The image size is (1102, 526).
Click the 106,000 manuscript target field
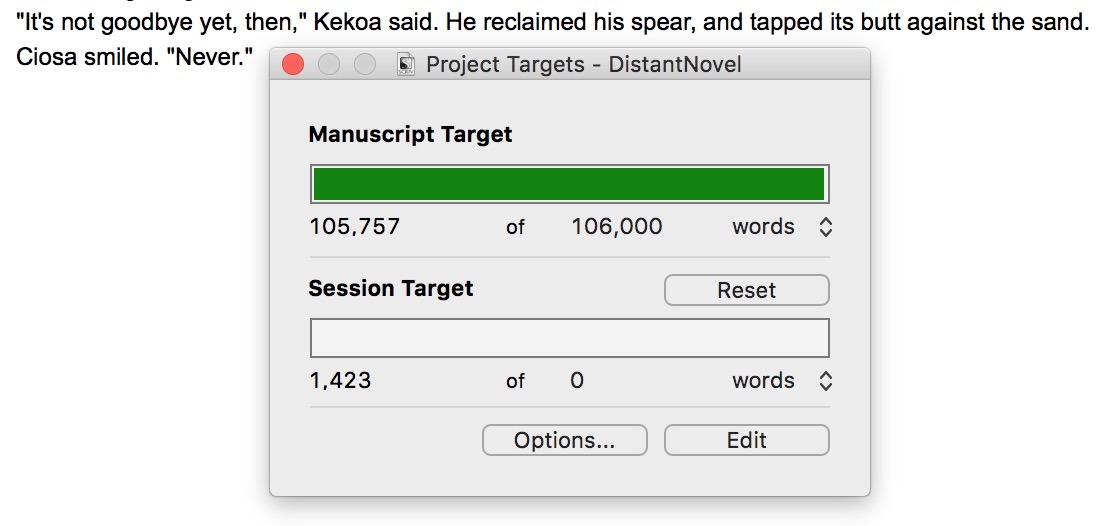click(x=616, y=227)
